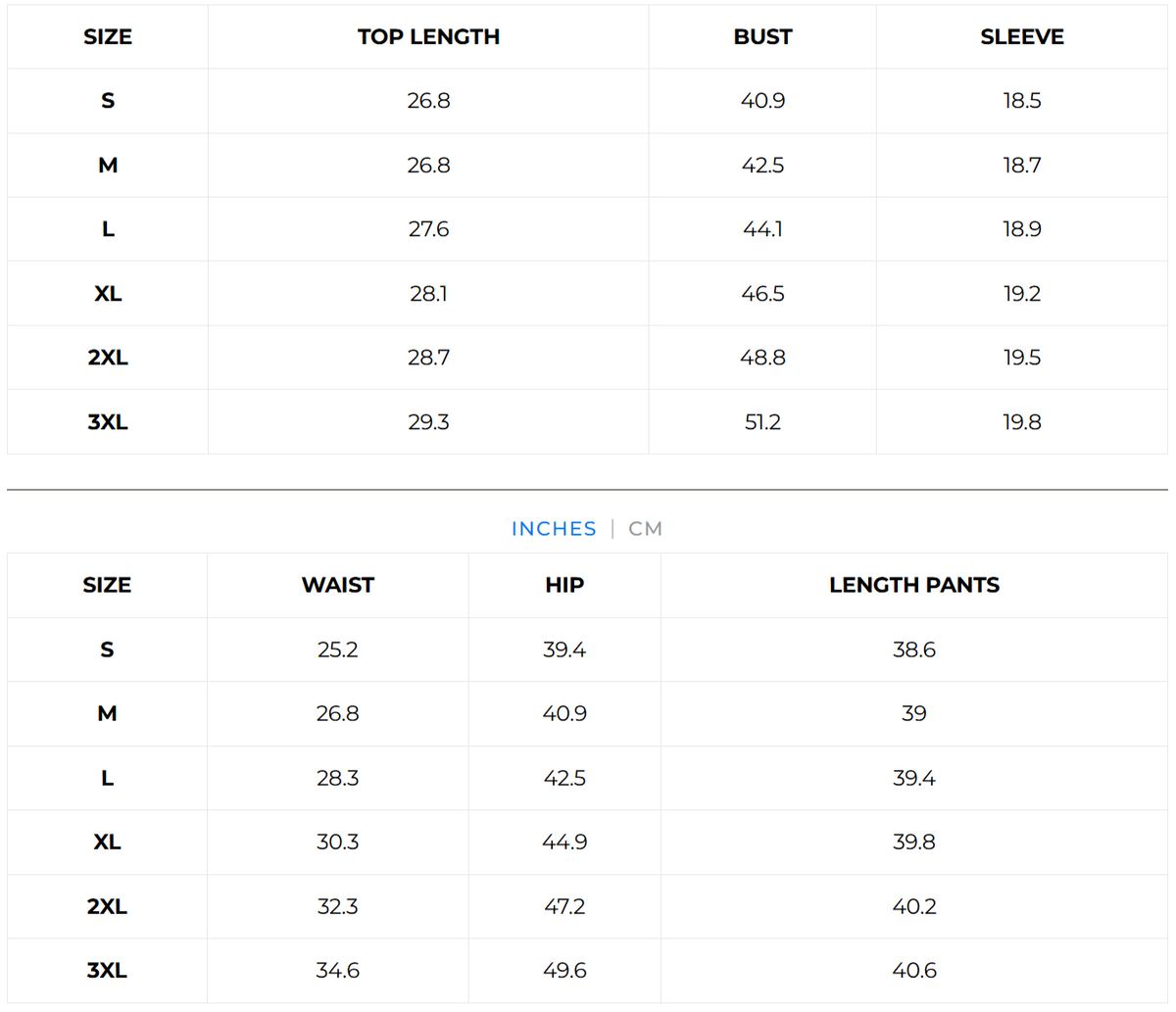This screenshot has height=1012, width=1176.
Task: Click the BUST column header
Action: 762,37
